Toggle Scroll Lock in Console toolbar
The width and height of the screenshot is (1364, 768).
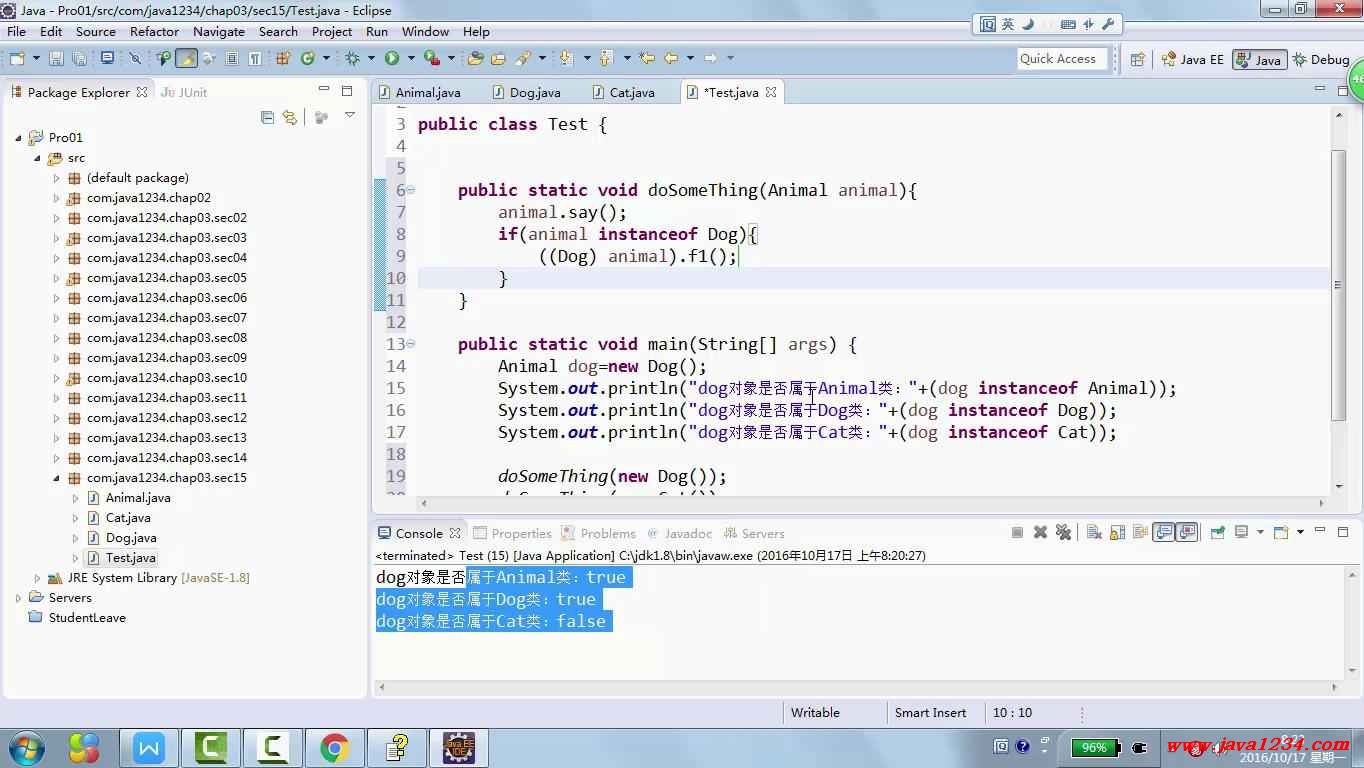pos(1117,532)
